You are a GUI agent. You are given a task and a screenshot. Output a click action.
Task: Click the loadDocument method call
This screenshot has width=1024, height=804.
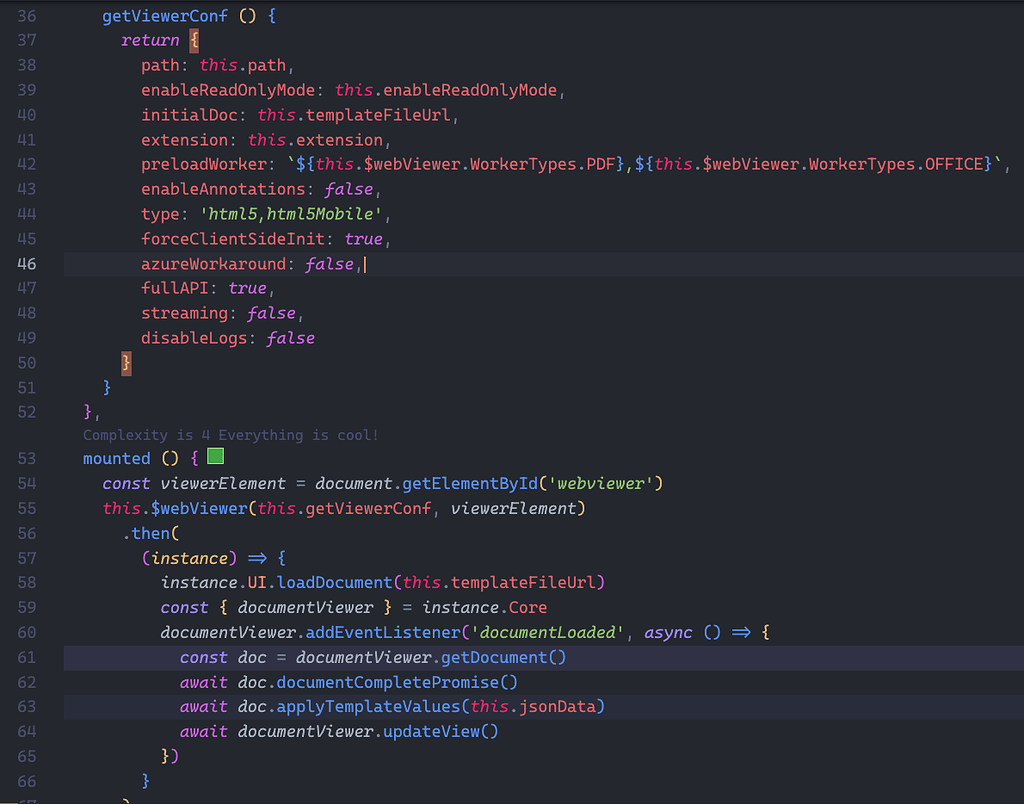tap(335, 582)
